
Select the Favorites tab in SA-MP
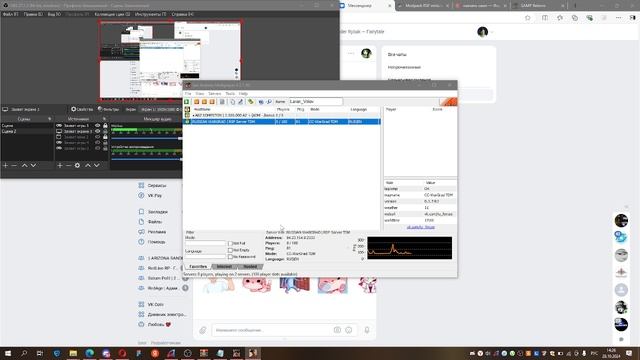point(198,267)
